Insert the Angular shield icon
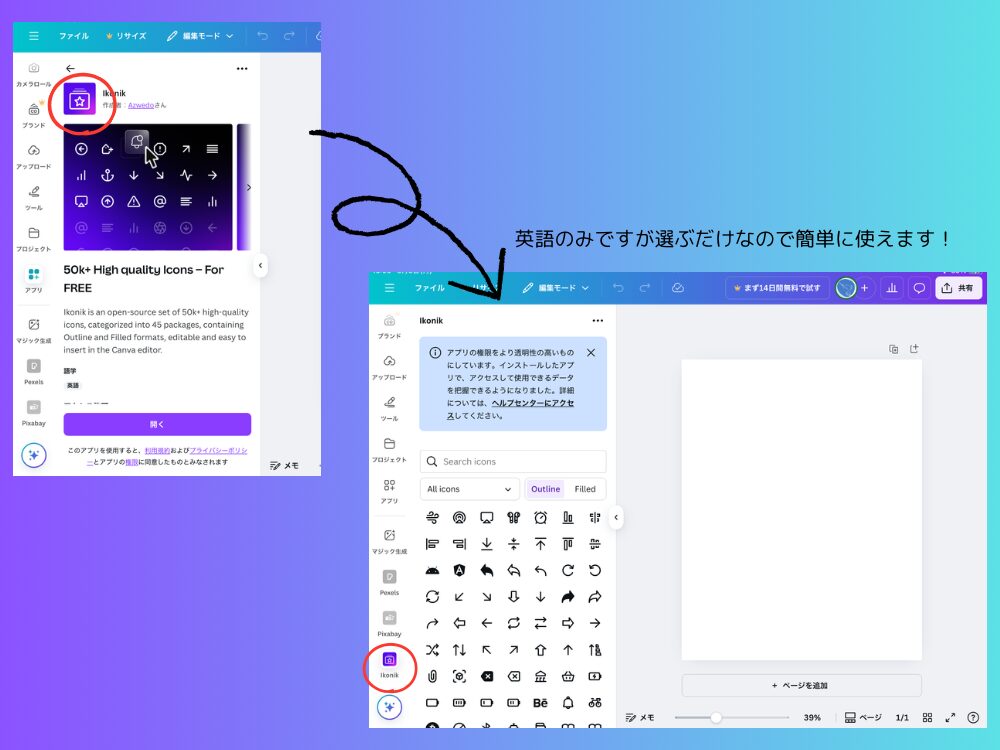 [x=459, y=570]
